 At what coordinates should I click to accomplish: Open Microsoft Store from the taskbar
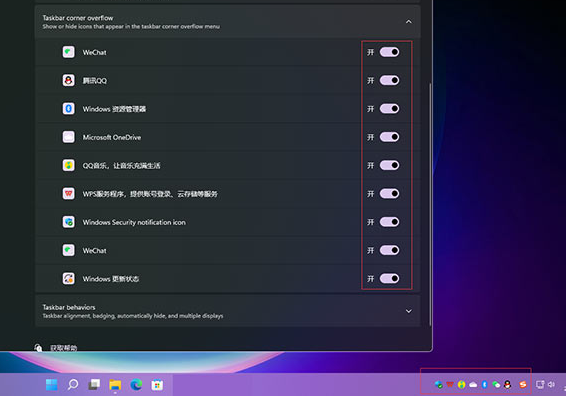157,385
